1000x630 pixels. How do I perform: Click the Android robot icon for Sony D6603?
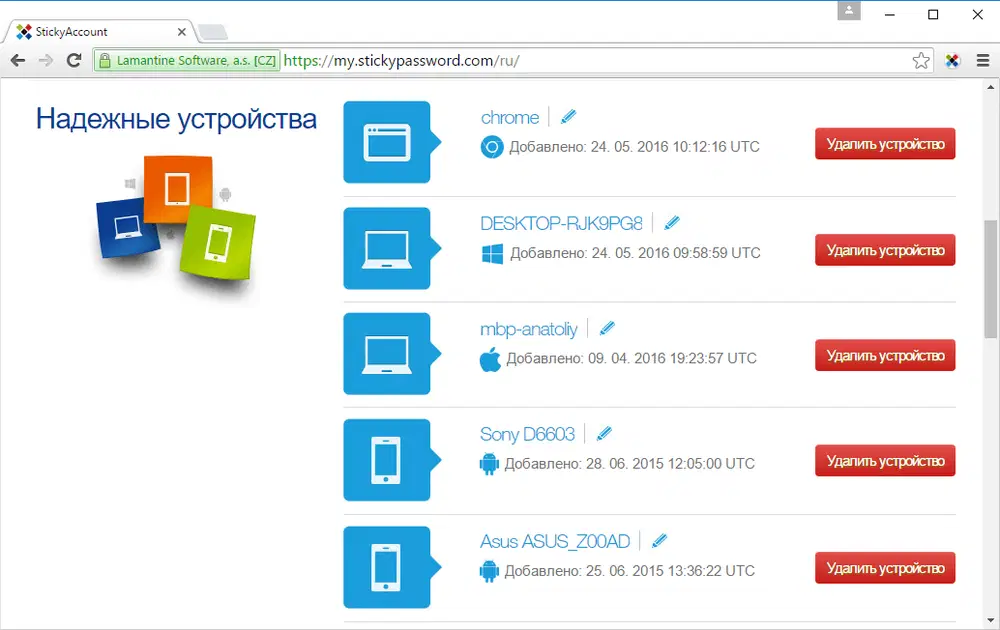488,464
